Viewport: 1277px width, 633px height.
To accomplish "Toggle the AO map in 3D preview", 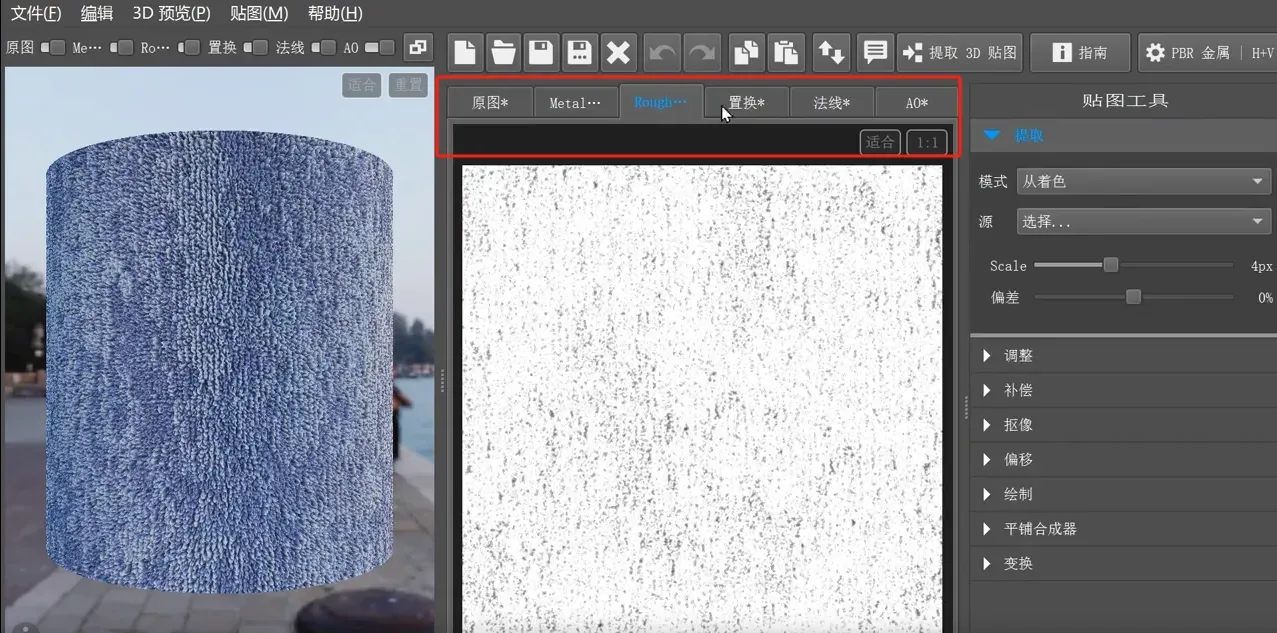I will (x=379, y=47).
